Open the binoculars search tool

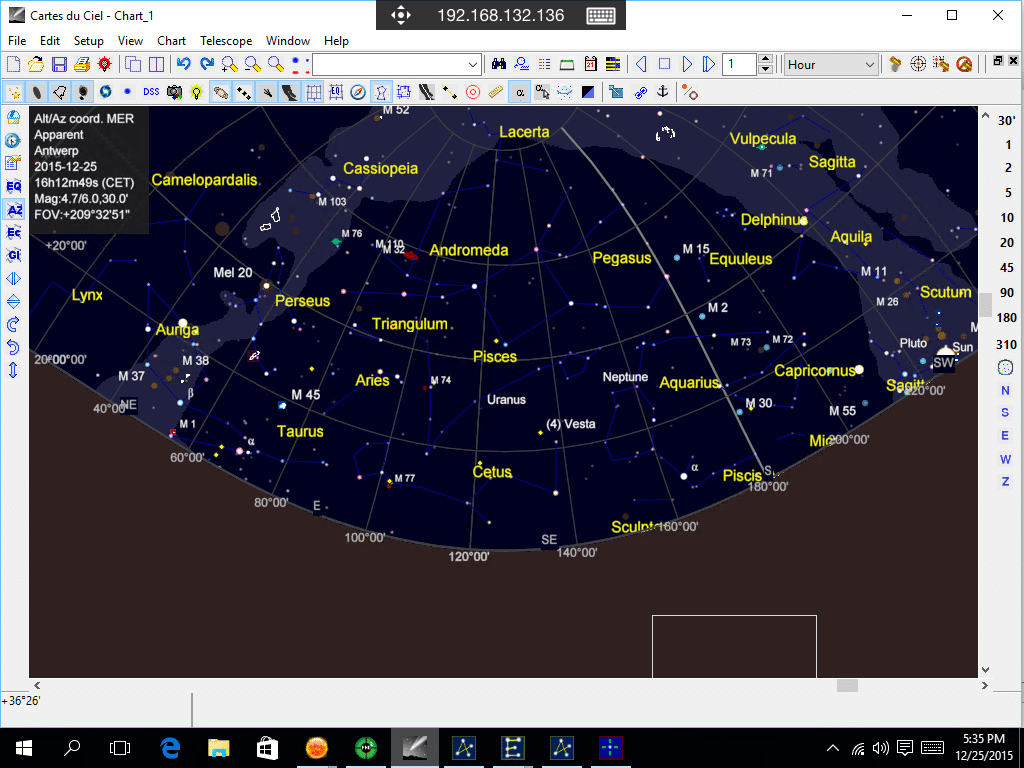[x=500, y=64]
